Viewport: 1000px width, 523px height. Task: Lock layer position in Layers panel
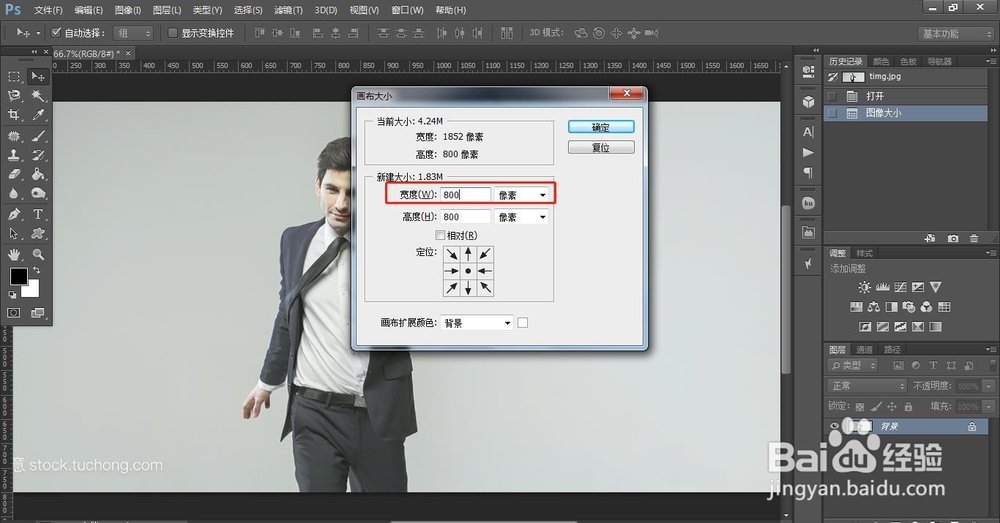pos(892,406)
